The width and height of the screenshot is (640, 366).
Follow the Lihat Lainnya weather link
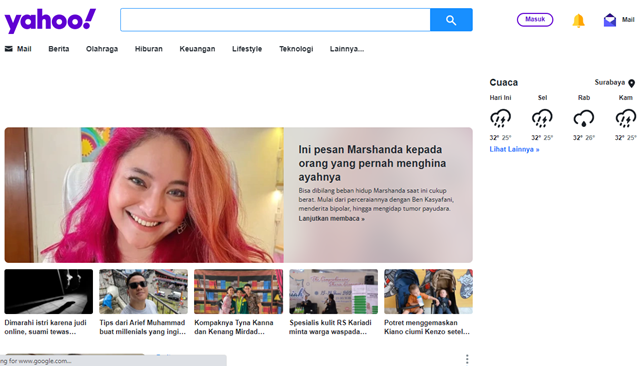pyautogui.click(x=514, y=149)
